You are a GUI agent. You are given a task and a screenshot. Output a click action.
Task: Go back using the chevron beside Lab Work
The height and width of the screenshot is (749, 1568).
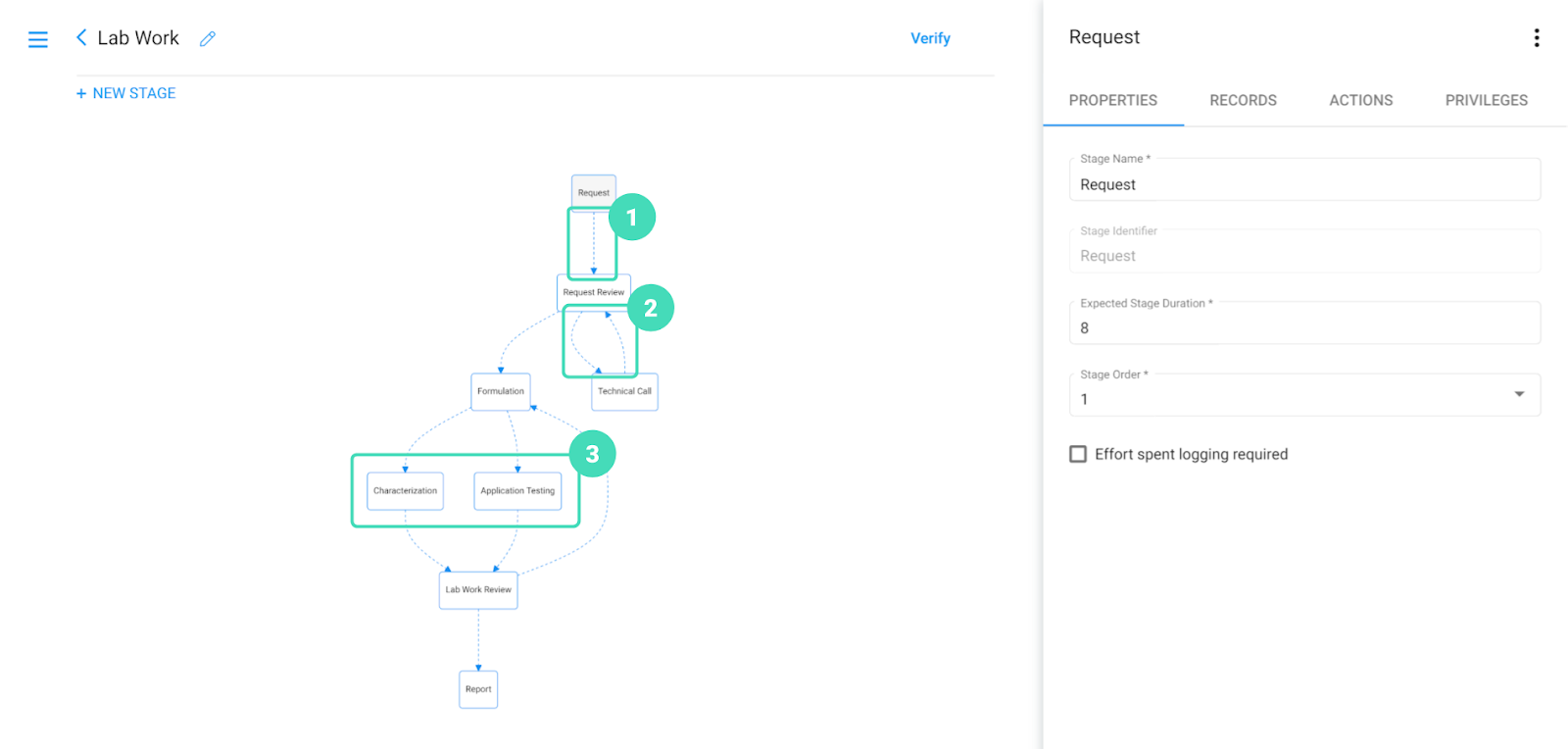pyautogui.click(x=81, y=37)
